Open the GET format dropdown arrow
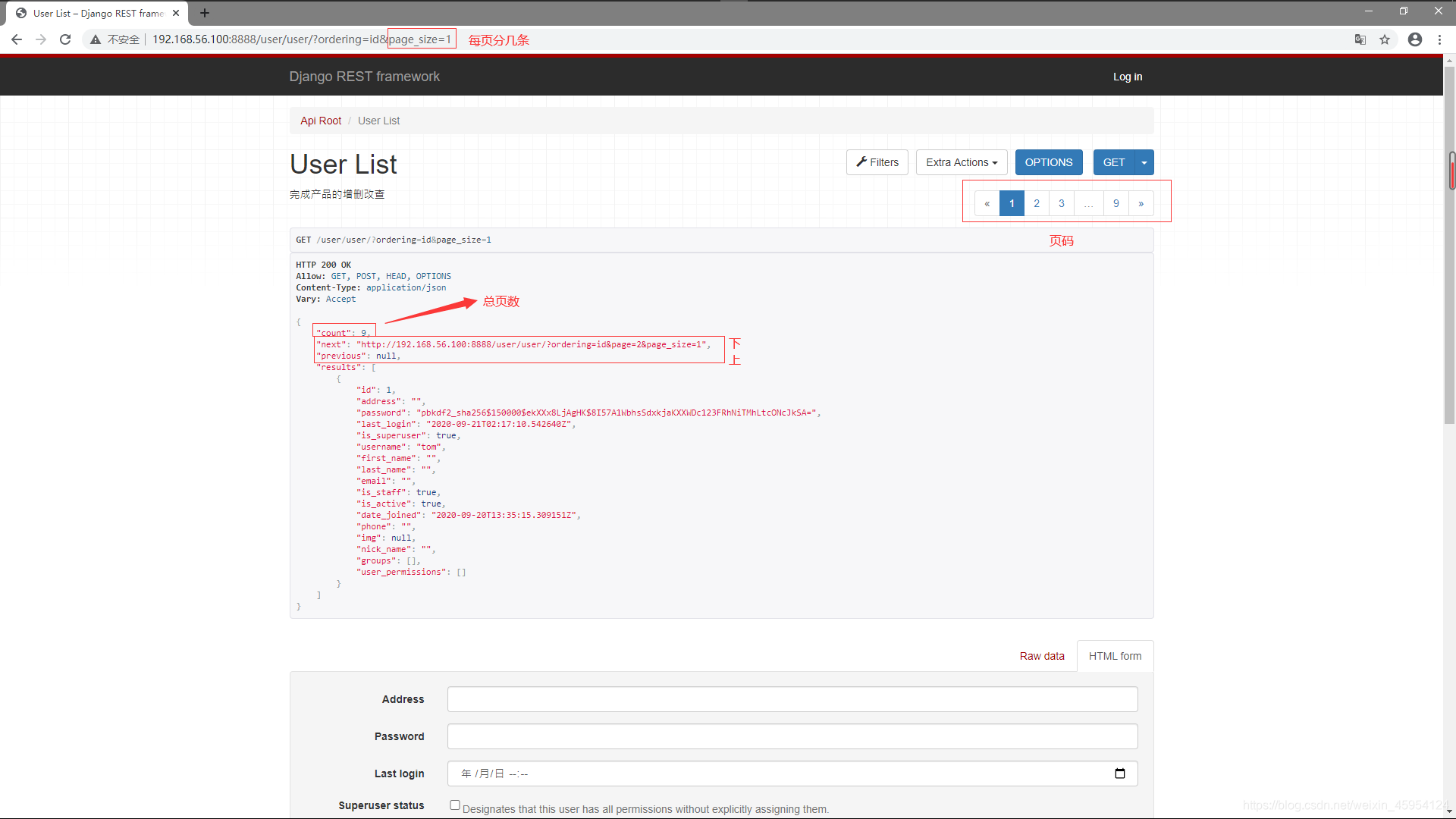1456x819 pixels. tap(1144, 162)
